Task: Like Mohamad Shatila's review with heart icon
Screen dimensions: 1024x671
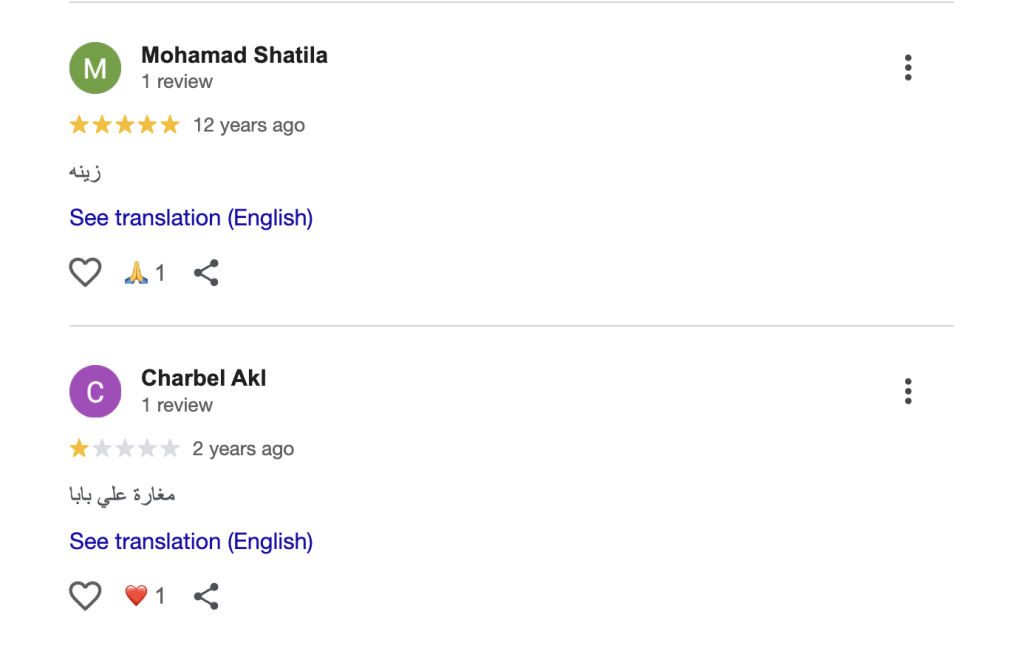Action: click(86, 272)
